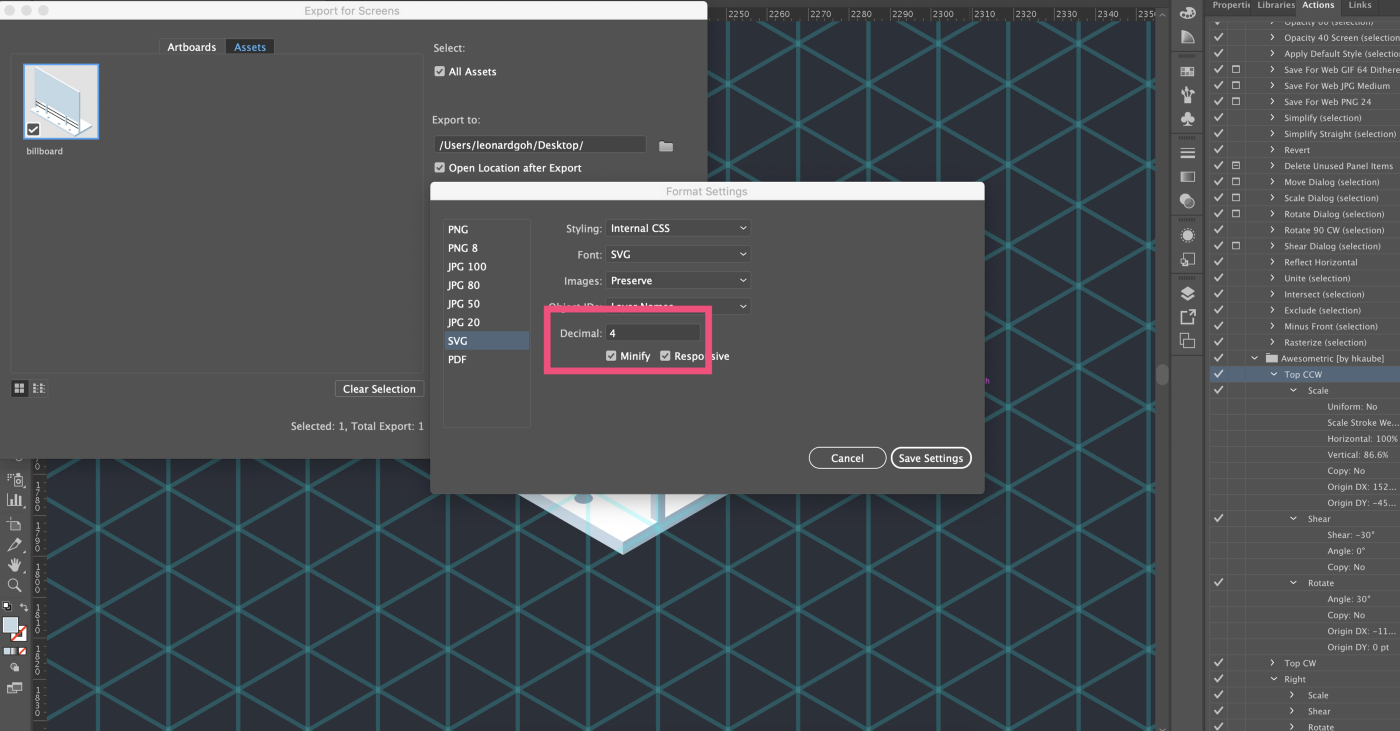This screenshot has height=731, width=1400.
Task: Open the Swatches panel icon
Action: click(x=1187, y=72)
